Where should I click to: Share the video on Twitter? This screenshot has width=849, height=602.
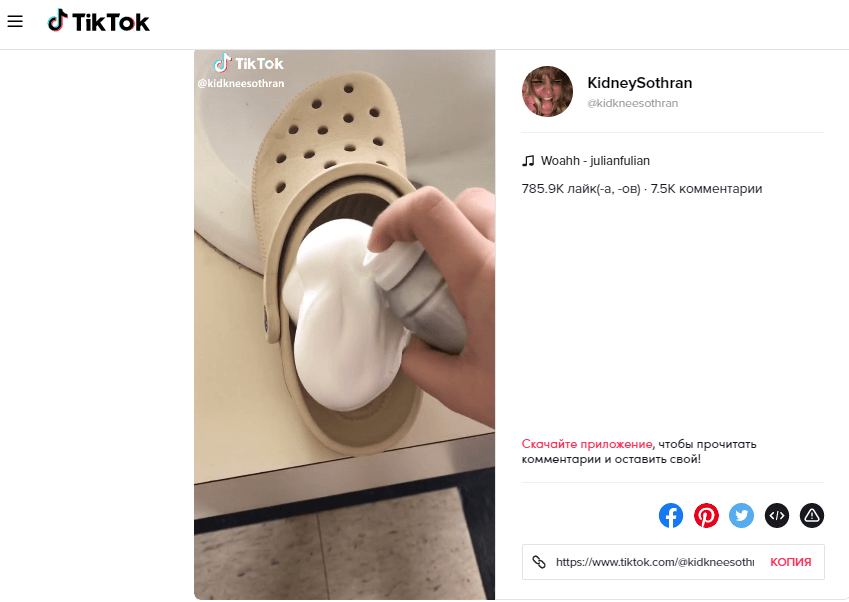tap(741, 515)
